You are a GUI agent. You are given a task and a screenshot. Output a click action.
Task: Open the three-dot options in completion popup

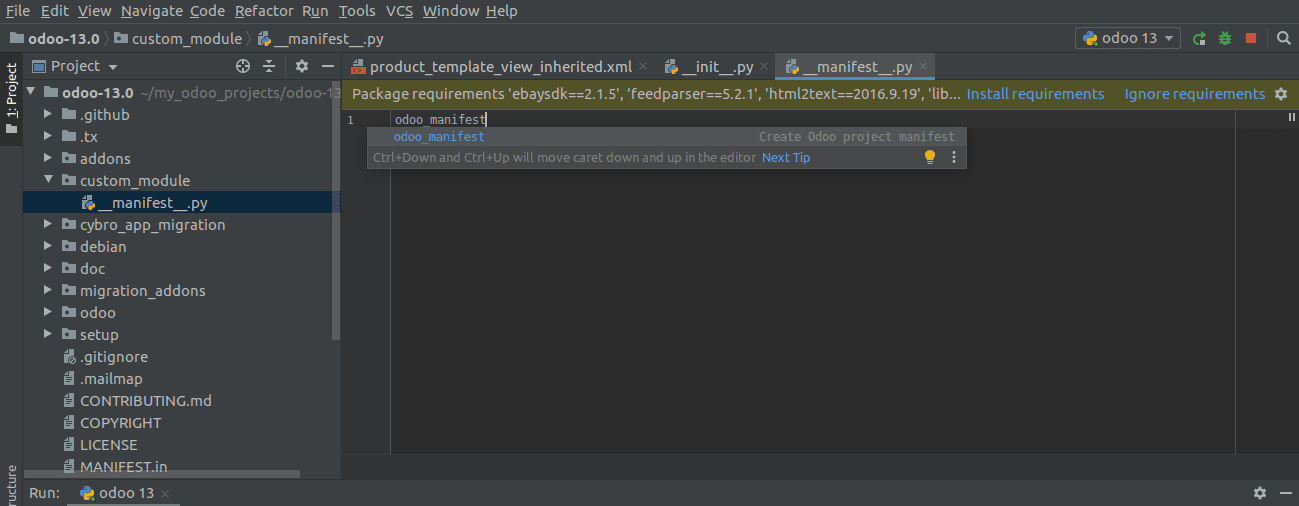tap(953, 157)
